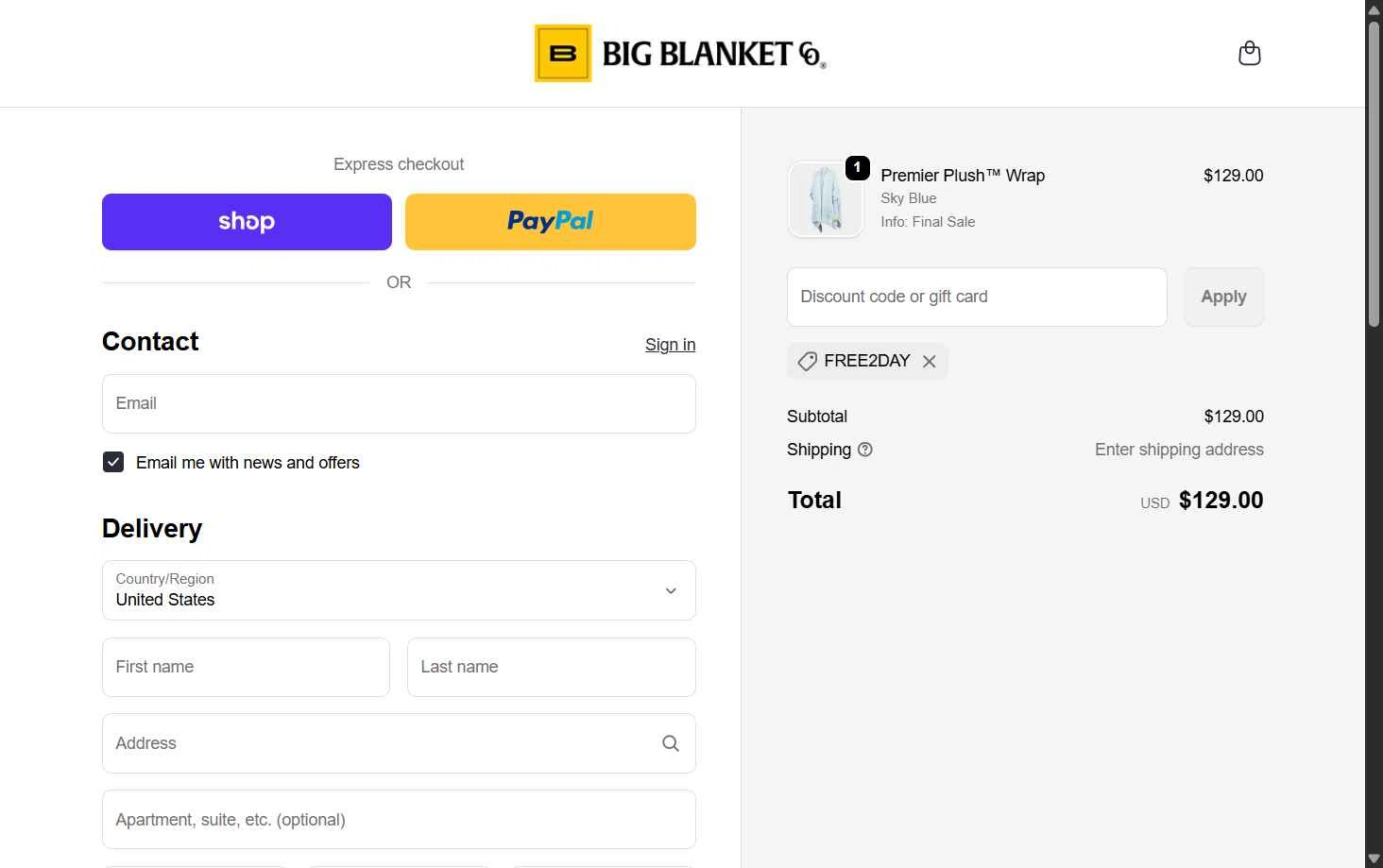This screenshot has width=1383, height=868.
Task: Click the Email me with news and offers label
Action: [x=248, y=463]
